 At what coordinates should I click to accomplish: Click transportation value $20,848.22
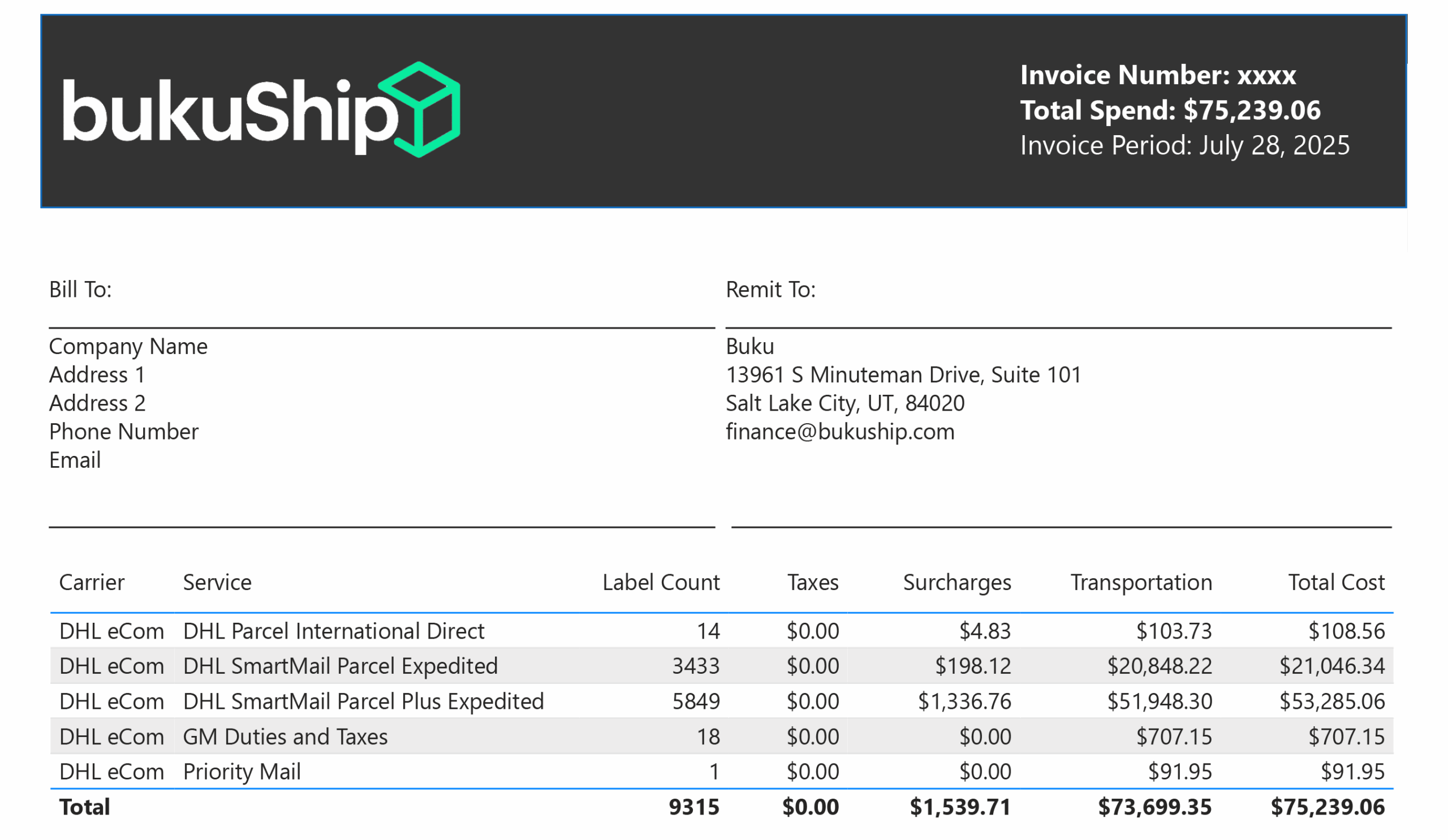click(x=1160, y=666)
